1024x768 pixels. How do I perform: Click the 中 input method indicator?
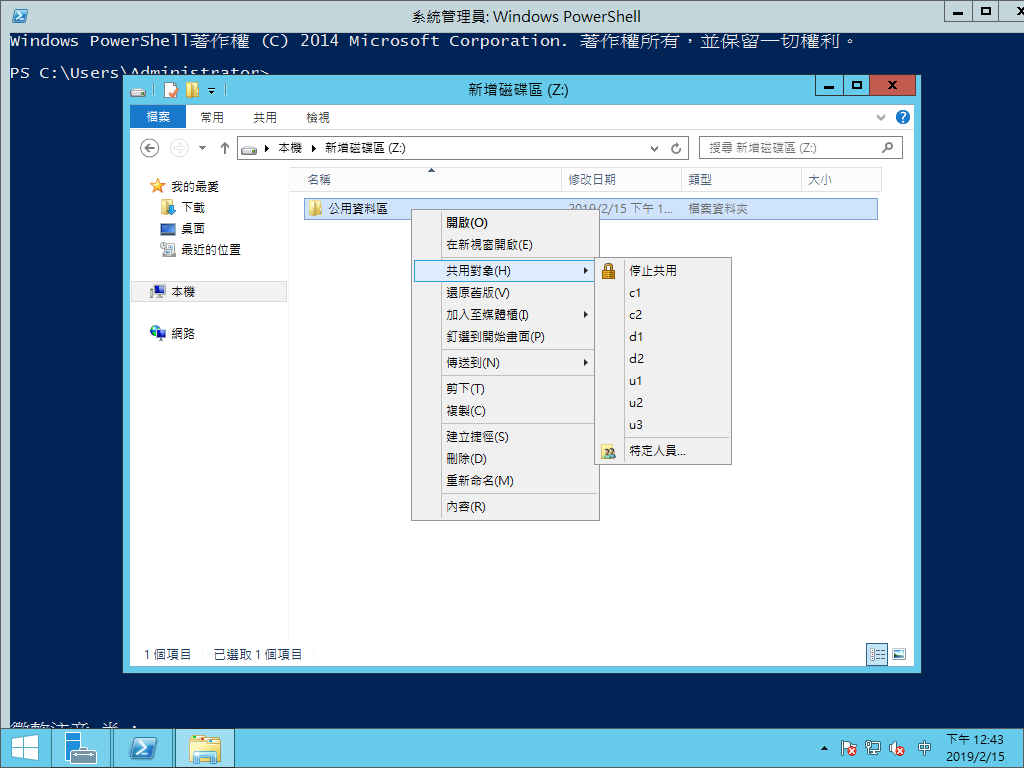pos(924,748)
